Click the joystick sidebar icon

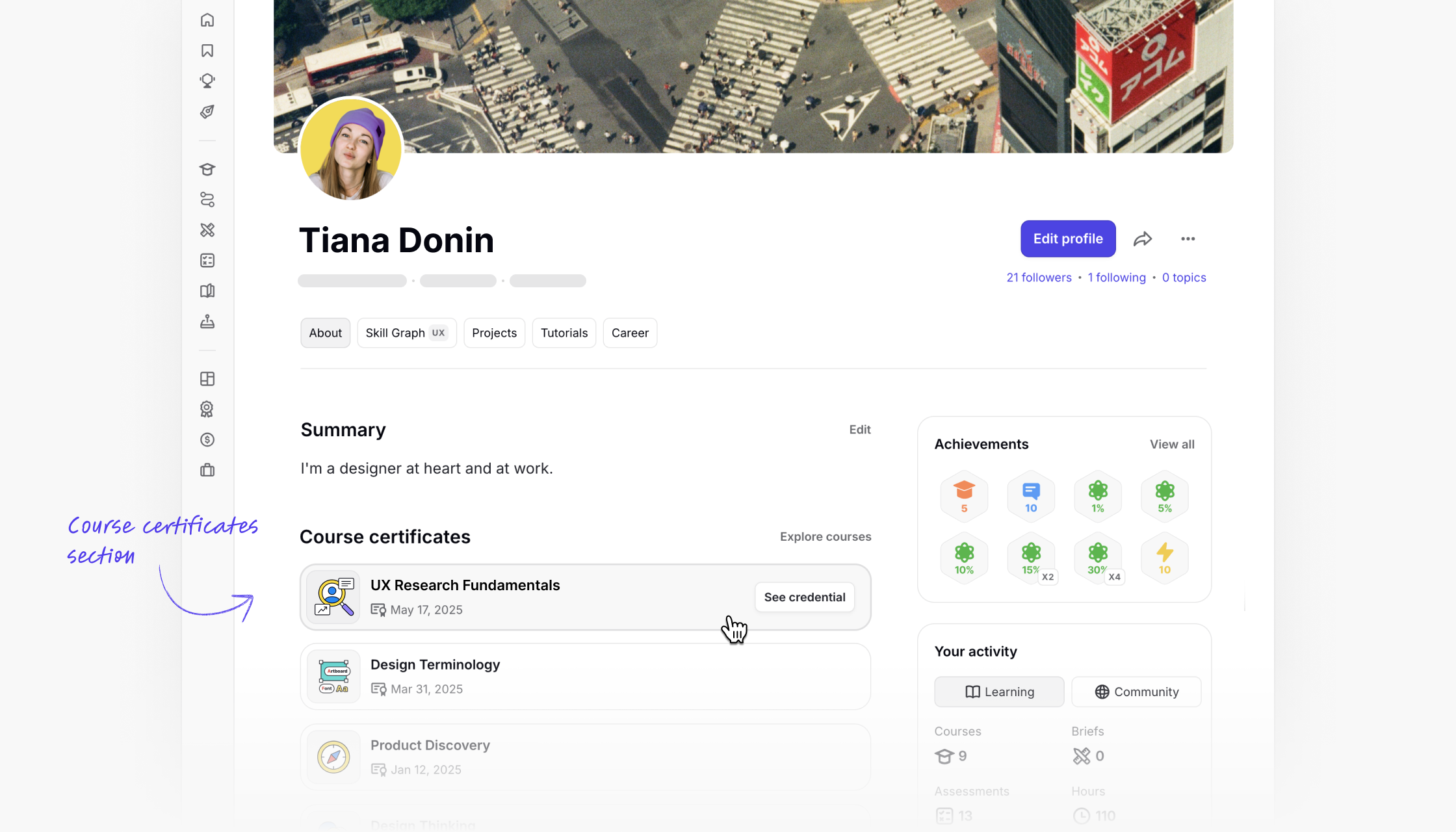(207, 322)
